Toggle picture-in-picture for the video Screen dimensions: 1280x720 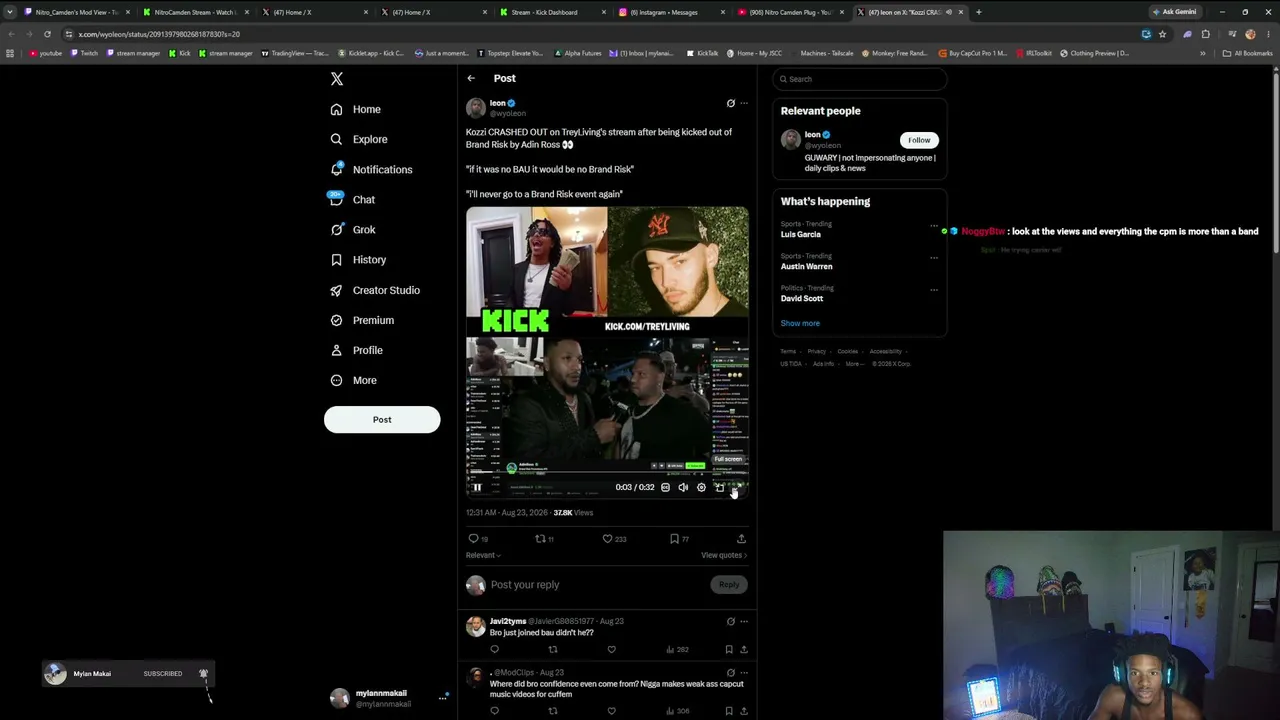tap(719, 487)
